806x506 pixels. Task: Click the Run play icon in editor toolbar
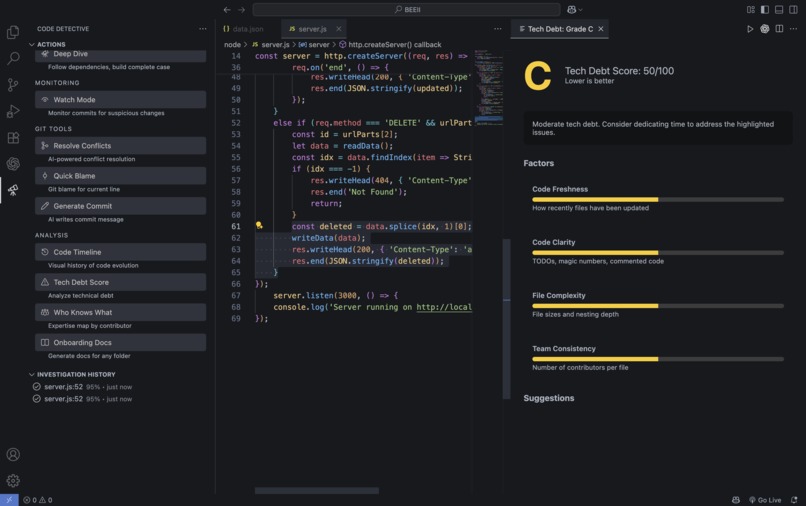click(x=750, y=29)
